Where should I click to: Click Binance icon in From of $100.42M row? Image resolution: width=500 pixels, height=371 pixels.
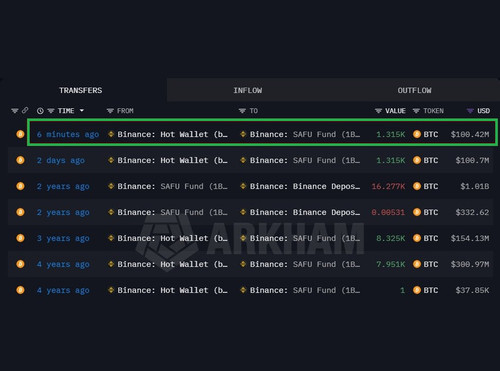point(111,134)
